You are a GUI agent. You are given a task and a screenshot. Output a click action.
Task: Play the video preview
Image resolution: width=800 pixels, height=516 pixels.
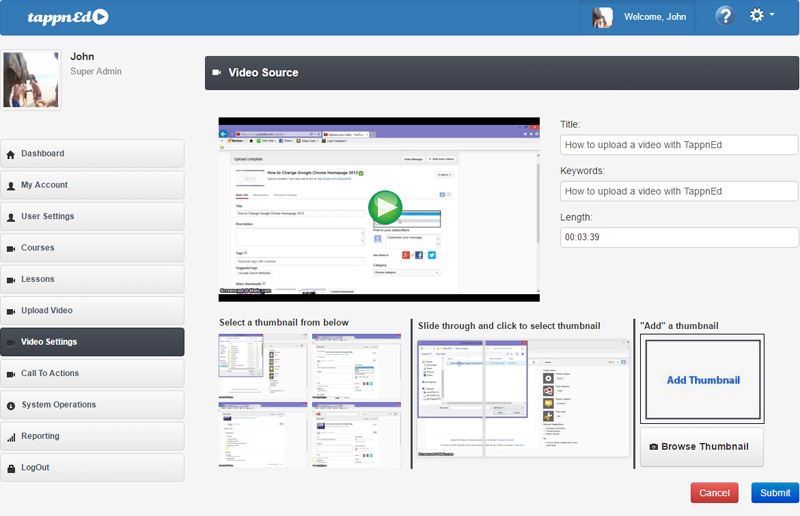tap(385, 208)
